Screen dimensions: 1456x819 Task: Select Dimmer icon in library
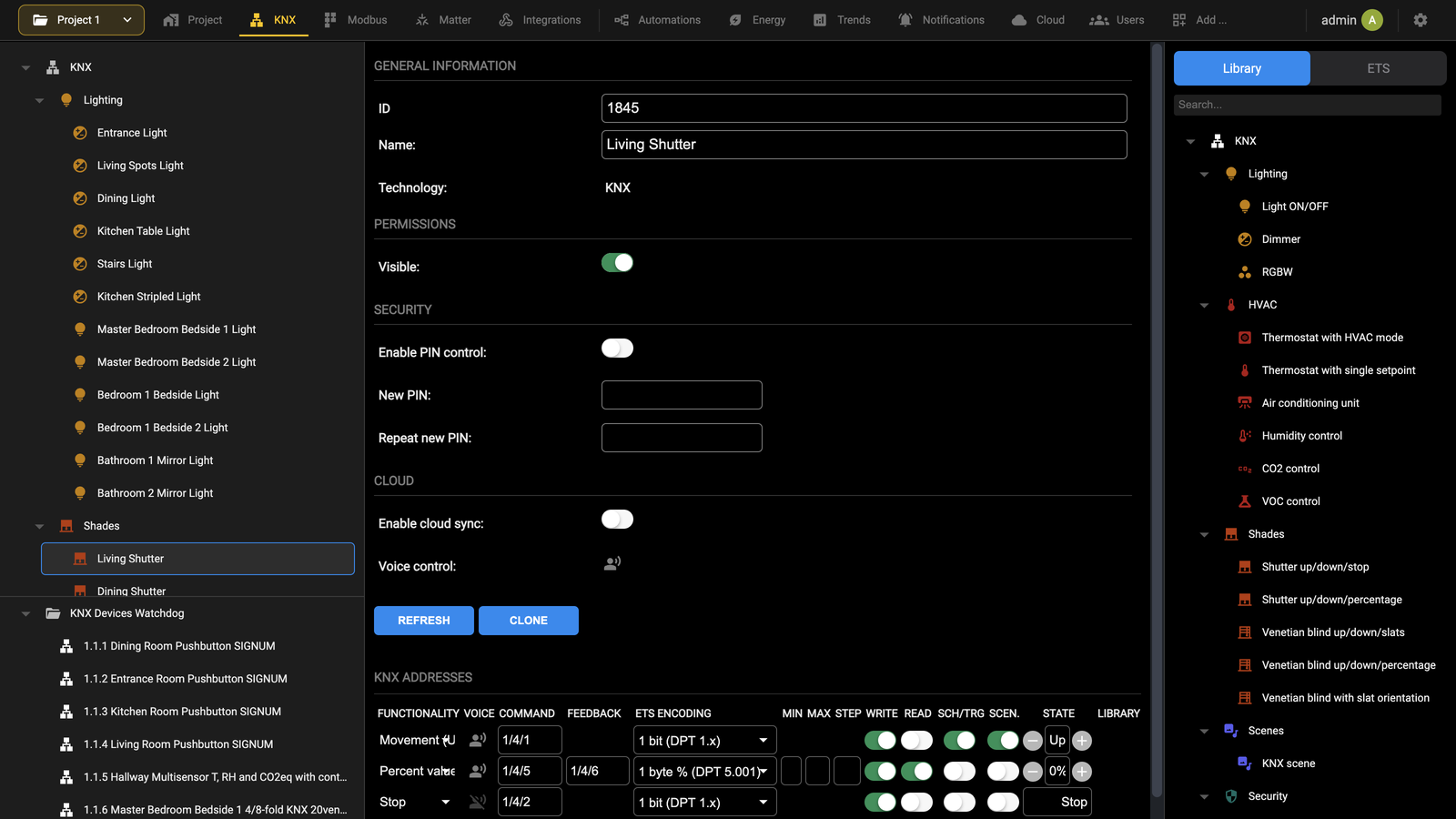pos(1245,239)
